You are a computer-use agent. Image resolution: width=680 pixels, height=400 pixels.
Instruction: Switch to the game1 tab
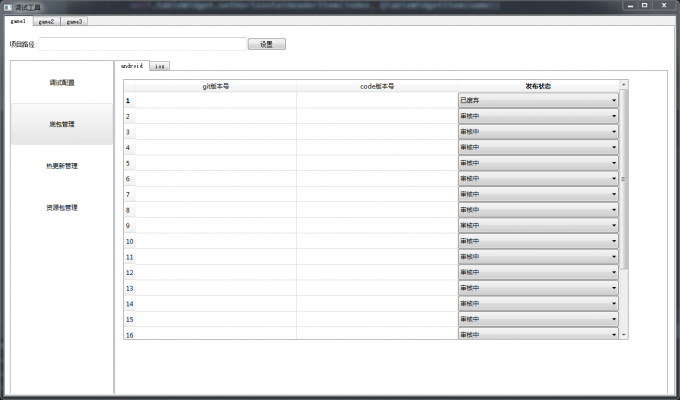click(19, 21)
